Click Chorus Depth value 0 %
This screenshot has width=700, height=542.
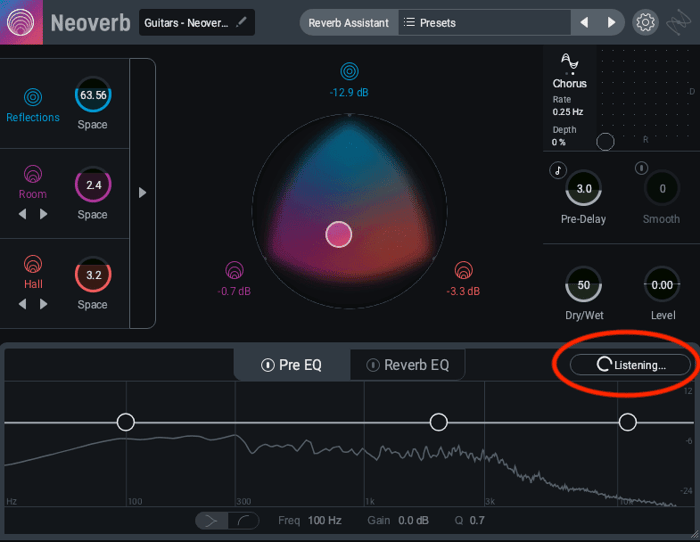[558, 142]
